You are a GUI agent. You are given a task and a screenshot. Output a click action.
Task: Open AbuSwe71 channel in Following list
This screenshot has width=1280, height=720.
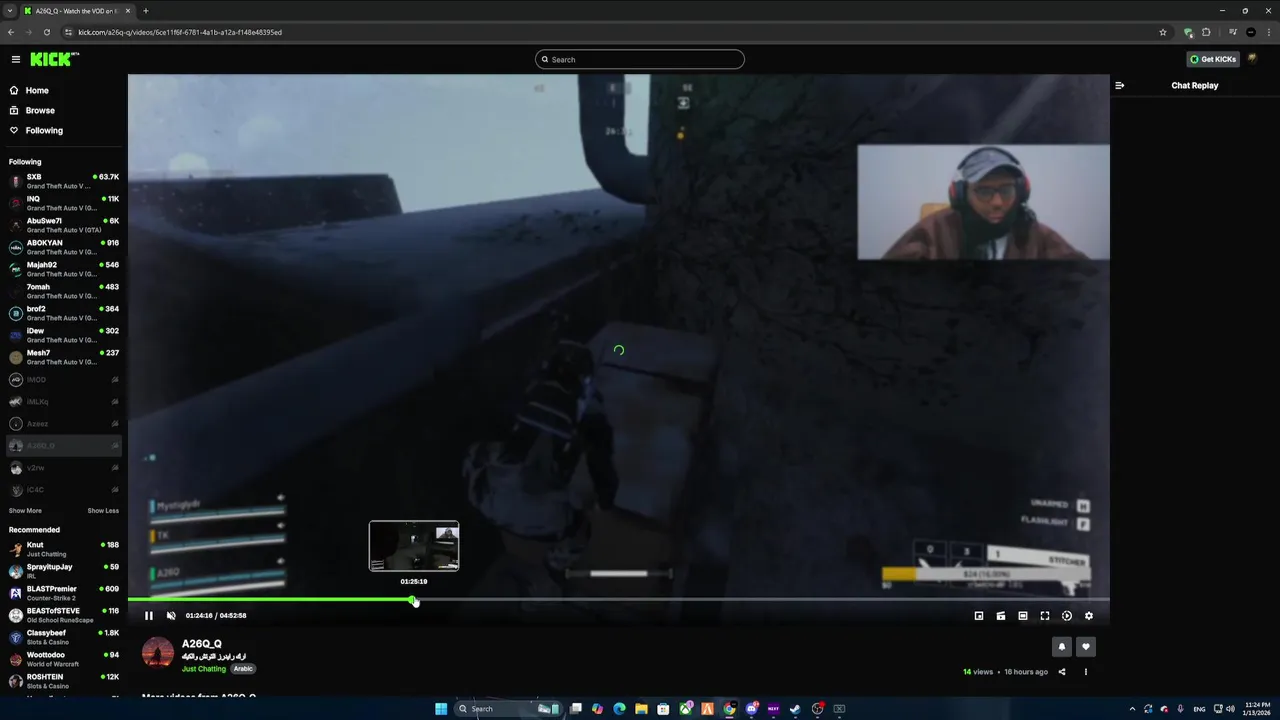click(x=64, y=225)
